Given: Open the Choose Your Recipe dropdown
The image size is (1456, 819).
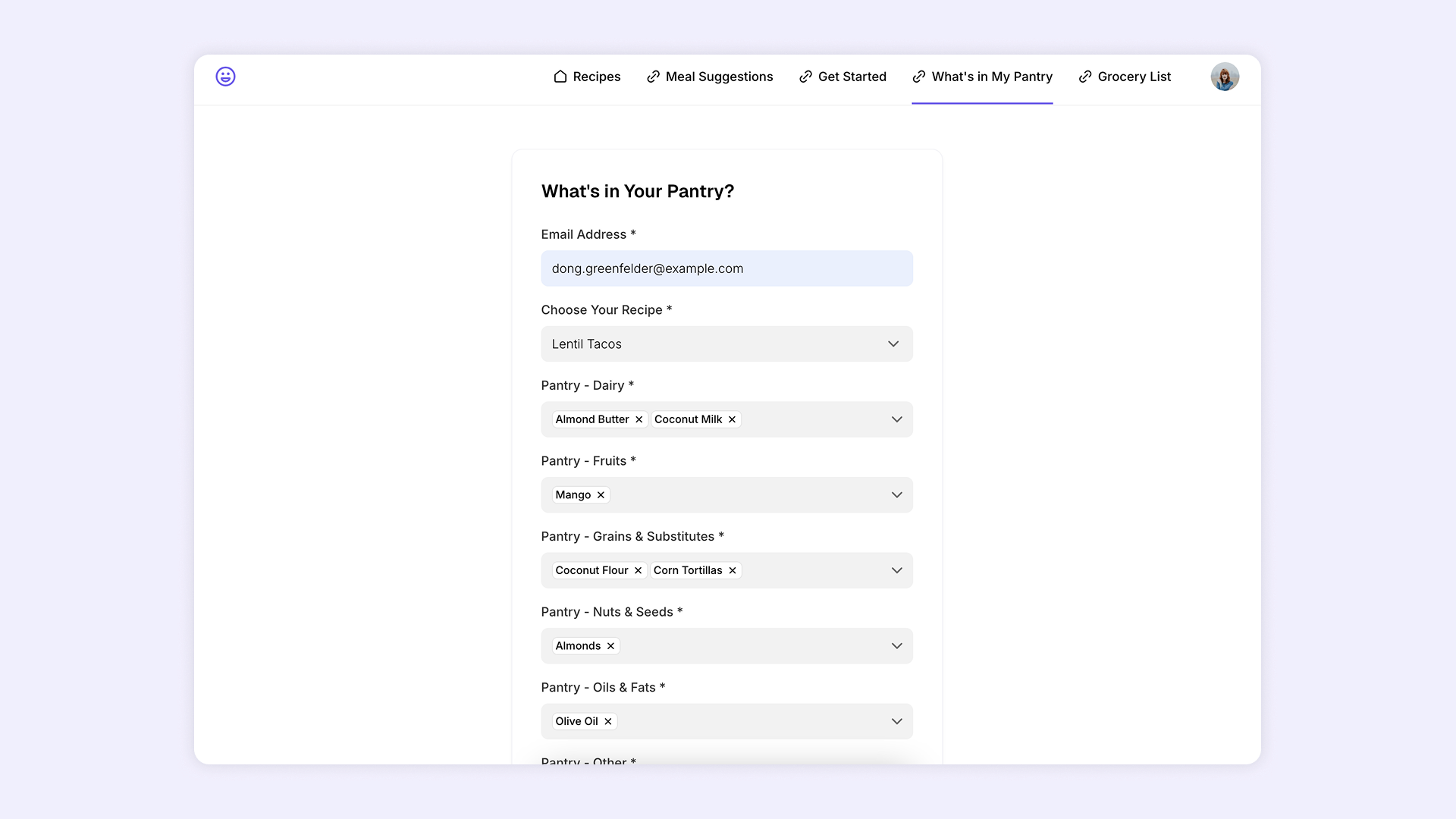Looking at the screenshot, I should coord(726,344).
